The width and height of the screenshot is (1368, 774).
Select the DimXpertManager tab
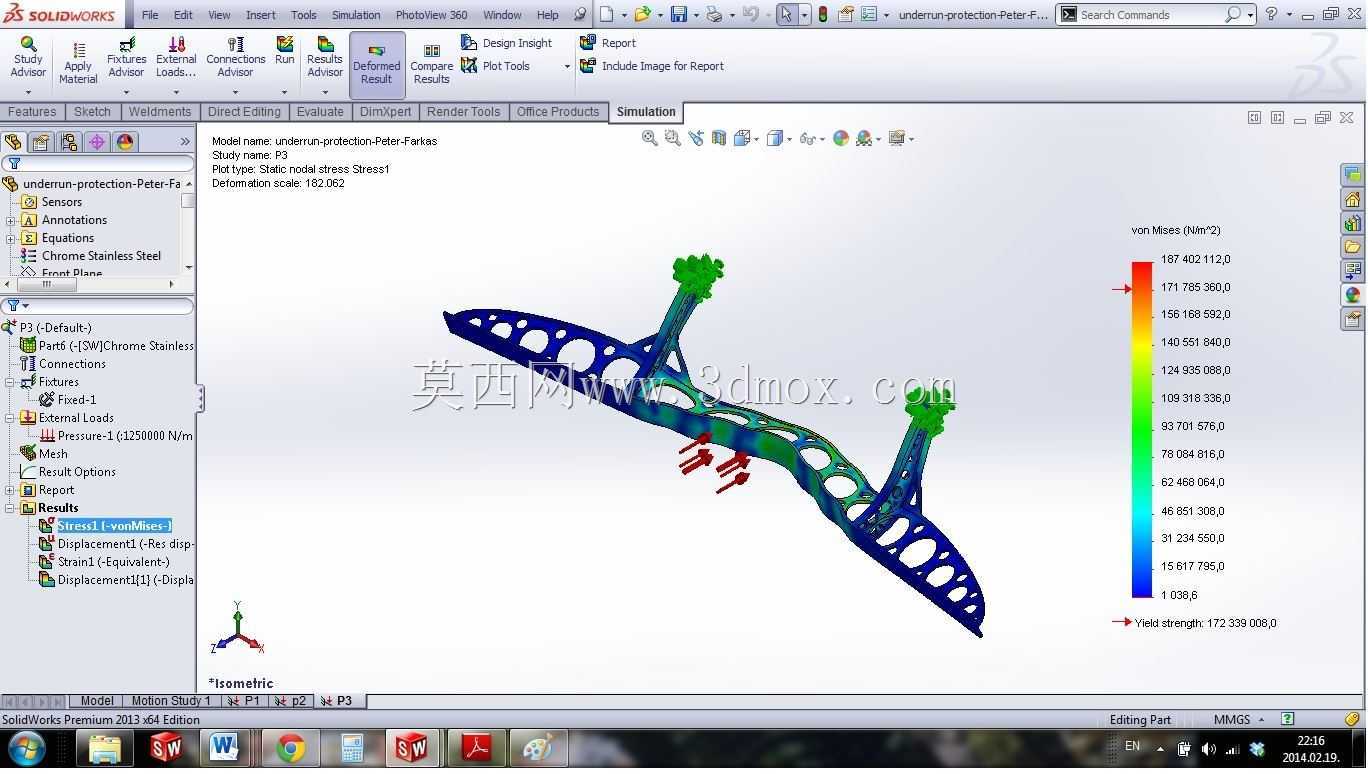97,142
